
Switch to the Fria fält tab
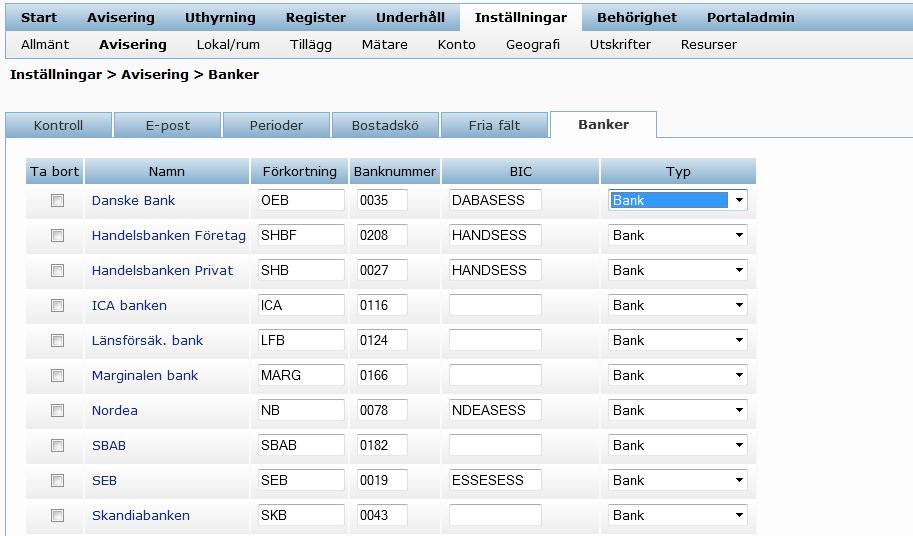tap(494, 125)
